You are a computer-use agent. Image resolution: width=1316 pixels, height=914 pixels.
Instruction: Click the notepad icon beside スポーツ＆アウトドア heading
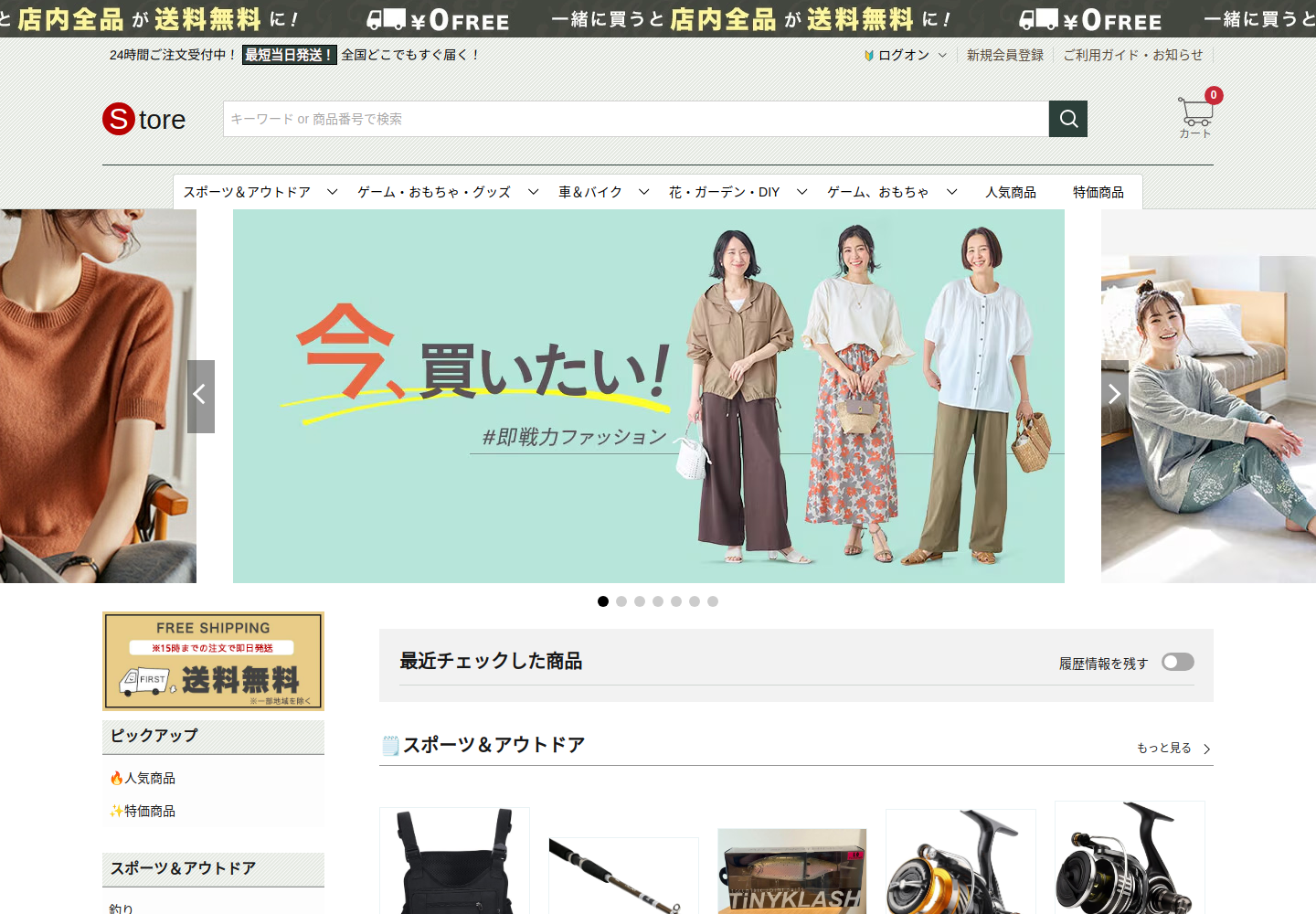point(390,746)
